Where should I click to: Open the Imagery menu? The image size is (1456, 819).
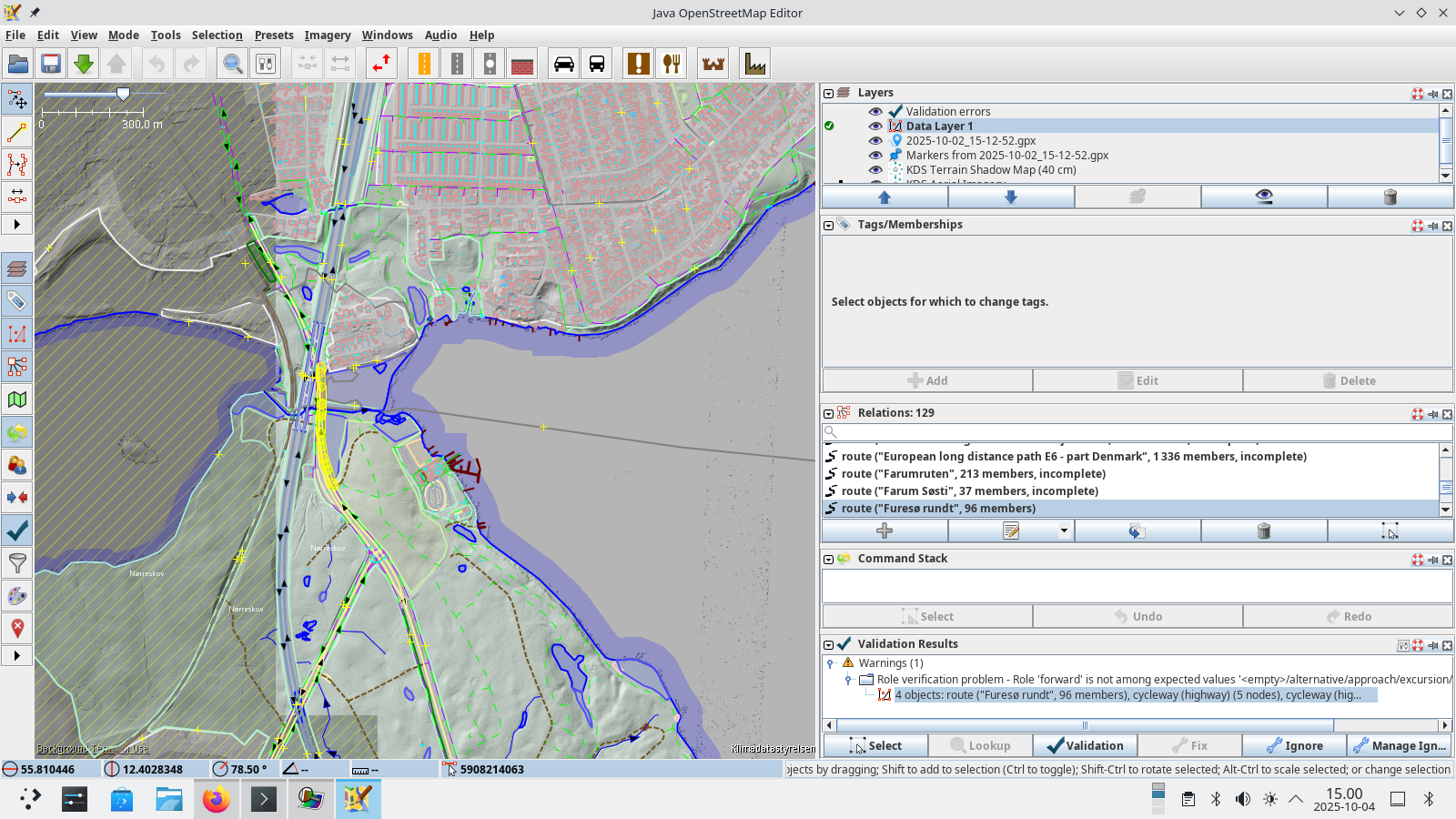[x=327, y=35]
